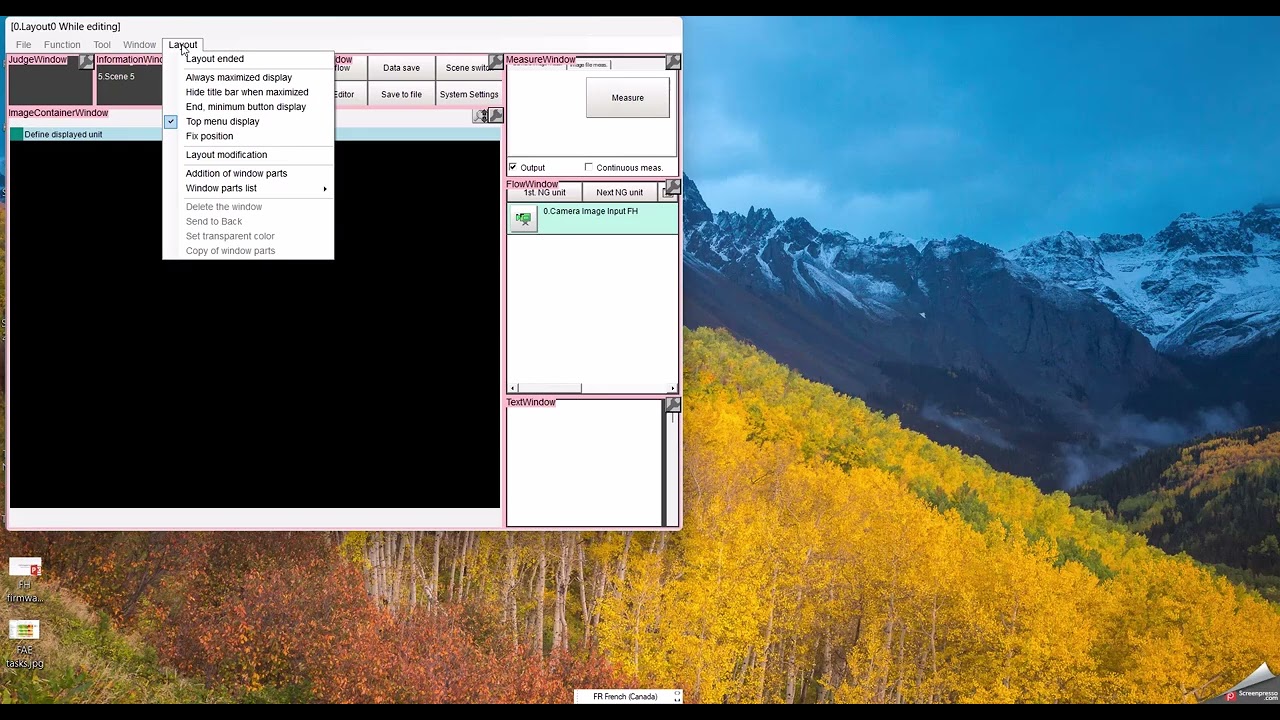Click the ImageContainerWindow magnifier zoom icon
This screenshot has width=1280, height=720.
(x=480, y=116)
